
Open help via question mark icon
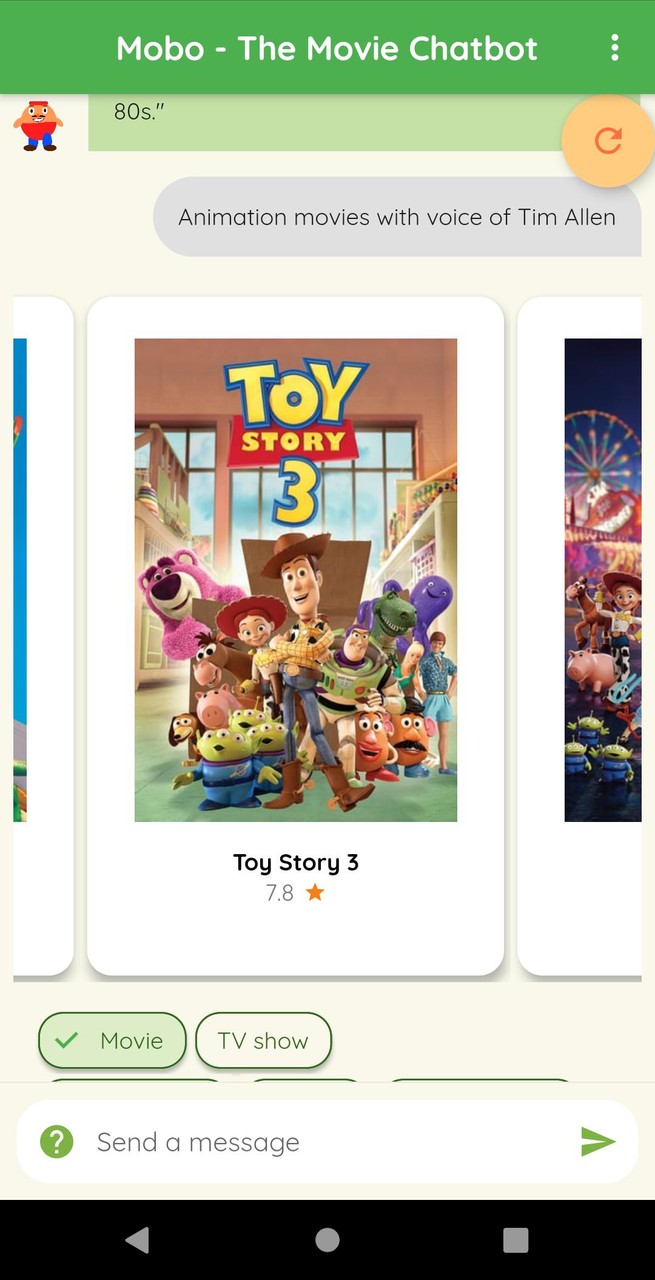(x=57, y=1141)
